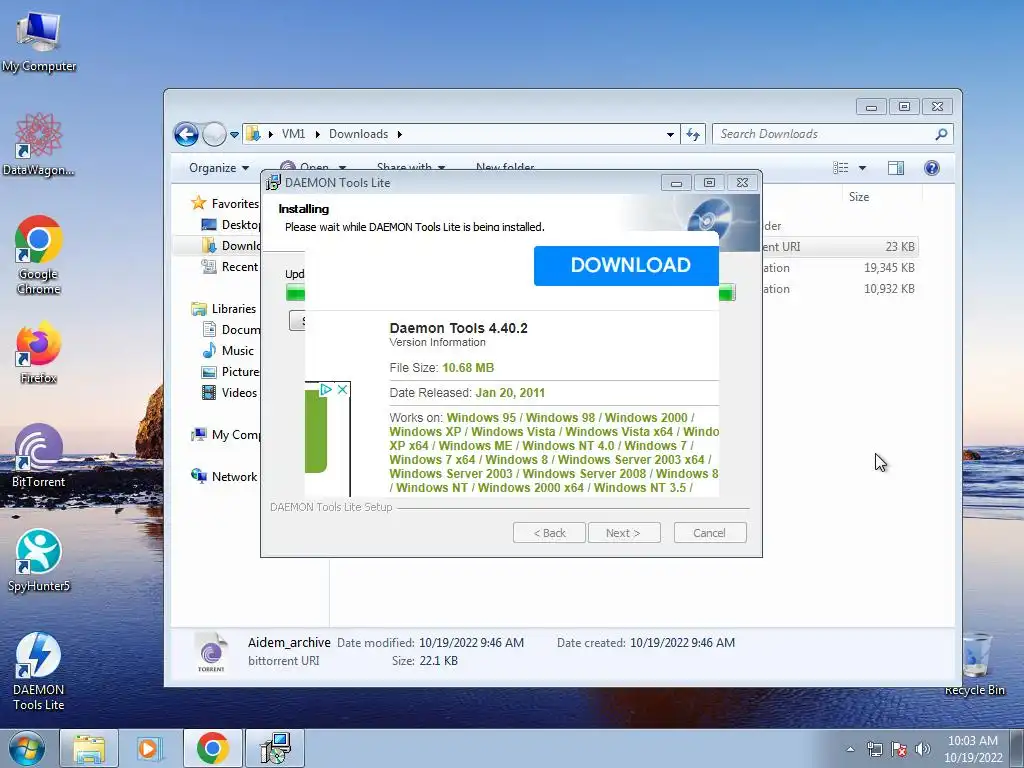The height and width of the screenshot is (768, 1024).
Task: Open Windows Media Player taskbar icon
Action: pyautogui.click(x=149, y=748)
